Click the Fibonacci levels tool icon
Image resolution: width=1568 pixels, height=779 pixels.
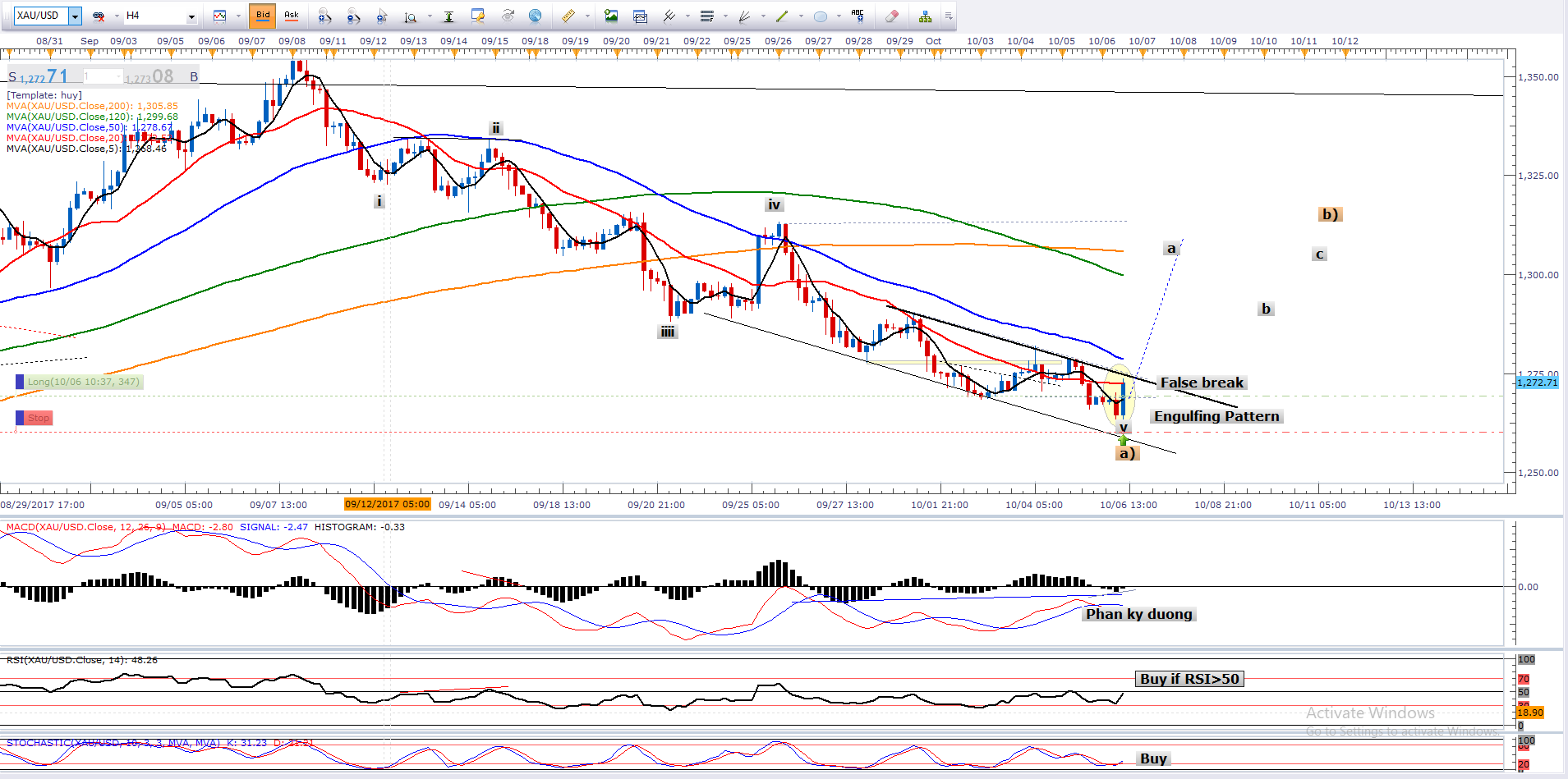(x=706, y=16)
